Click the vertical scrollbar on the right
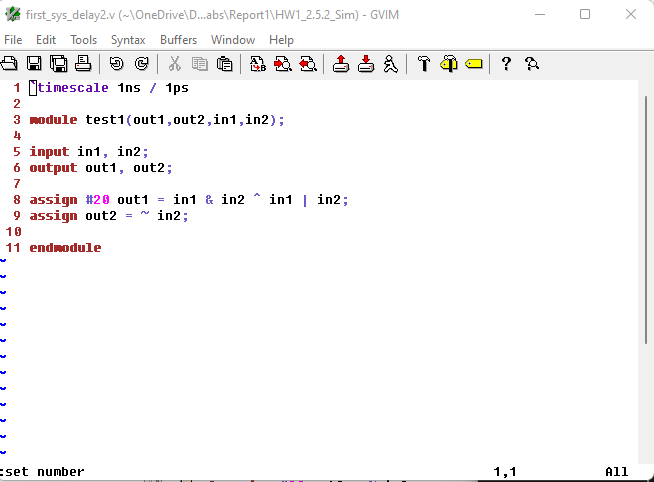The image size is (654, 482). click(646, 270)
